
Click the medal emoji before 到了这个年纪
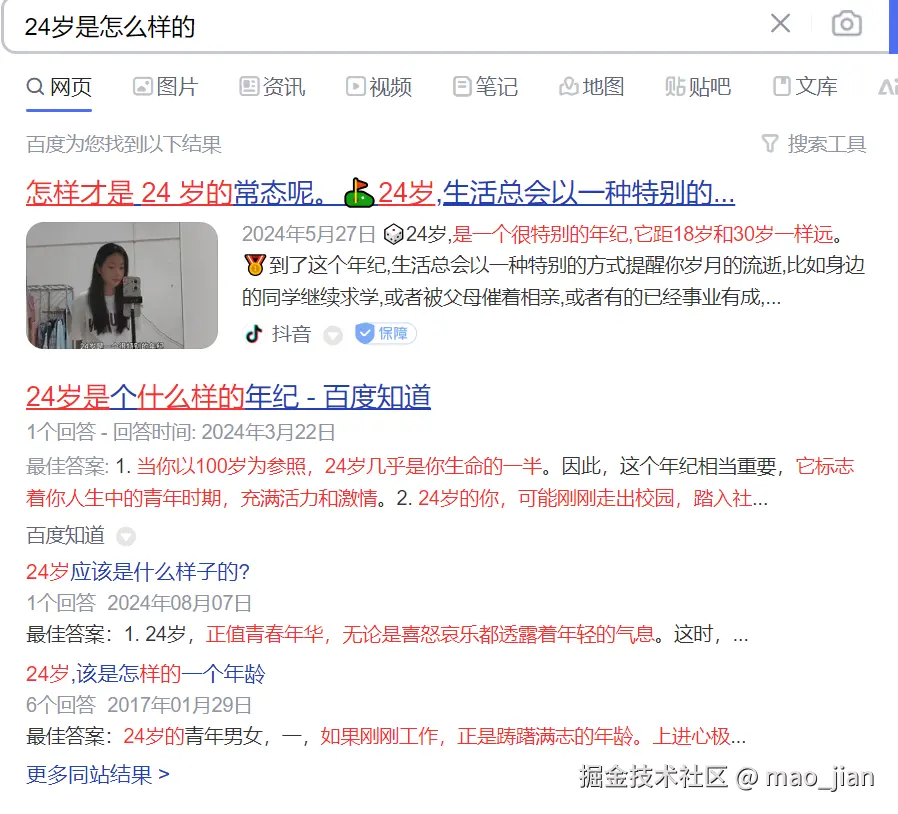[x=254, y=265]
